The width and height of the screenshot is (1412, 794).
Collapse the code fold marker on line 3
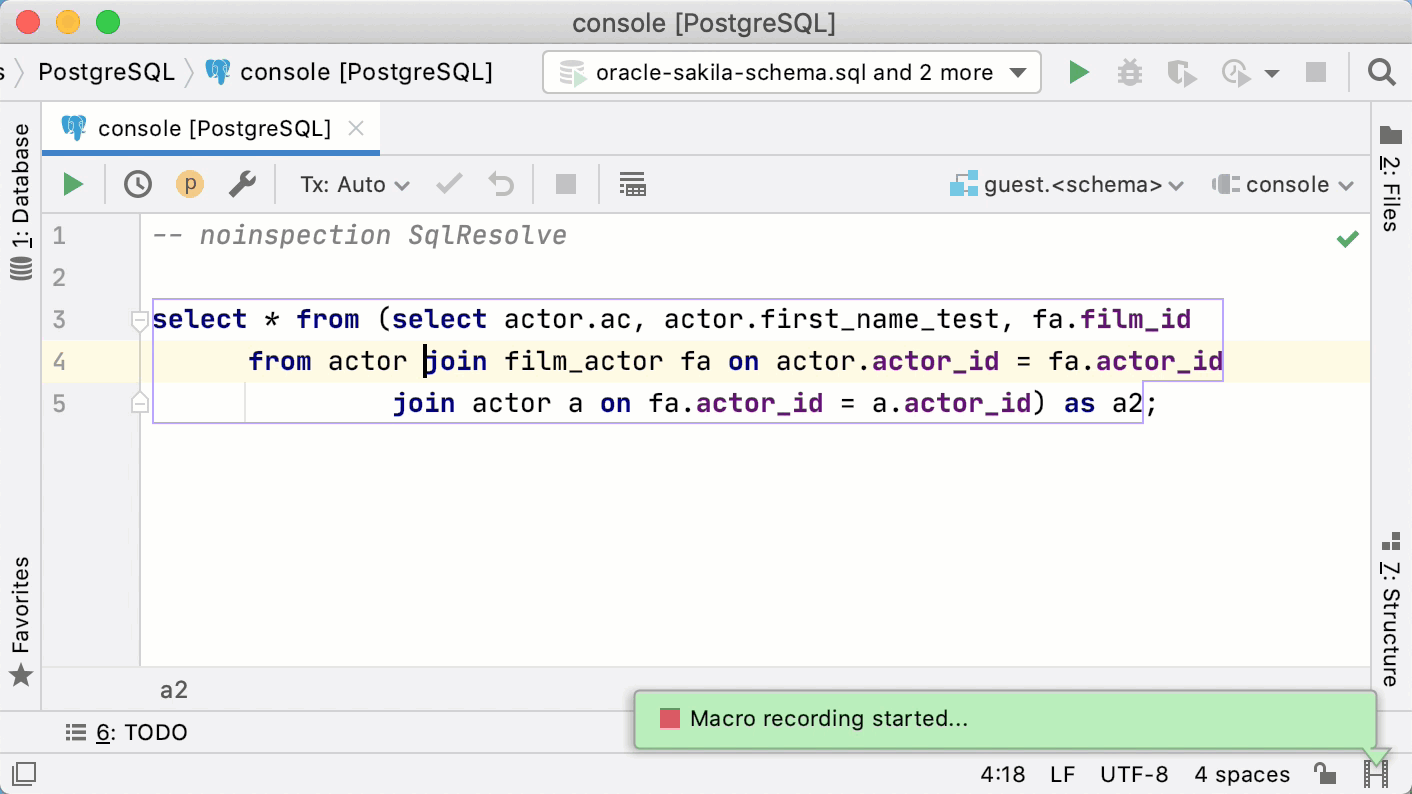[x=140, y=321]
